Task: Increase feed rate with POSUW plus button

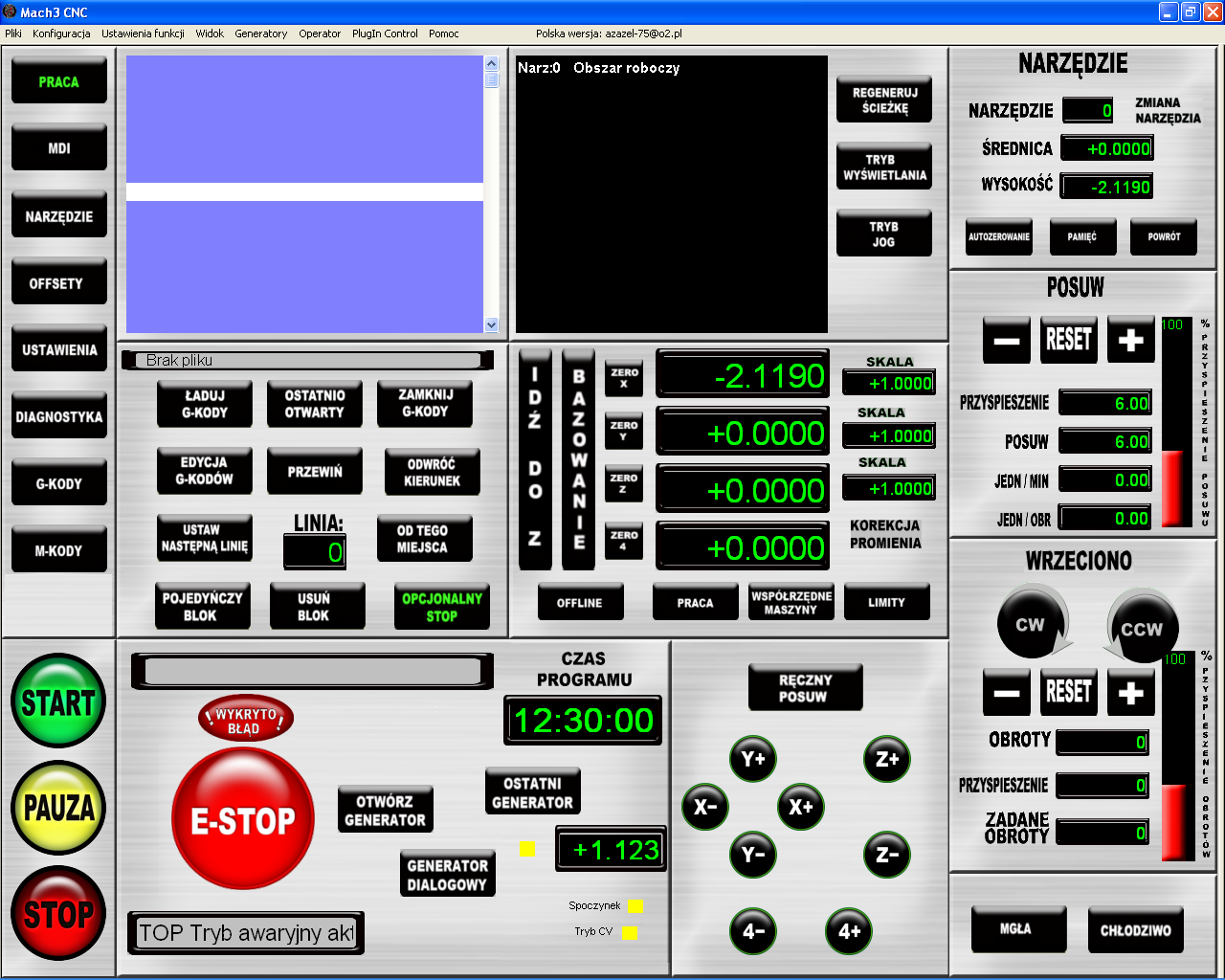Action: pyautogui.click(x=1131, y=340)
